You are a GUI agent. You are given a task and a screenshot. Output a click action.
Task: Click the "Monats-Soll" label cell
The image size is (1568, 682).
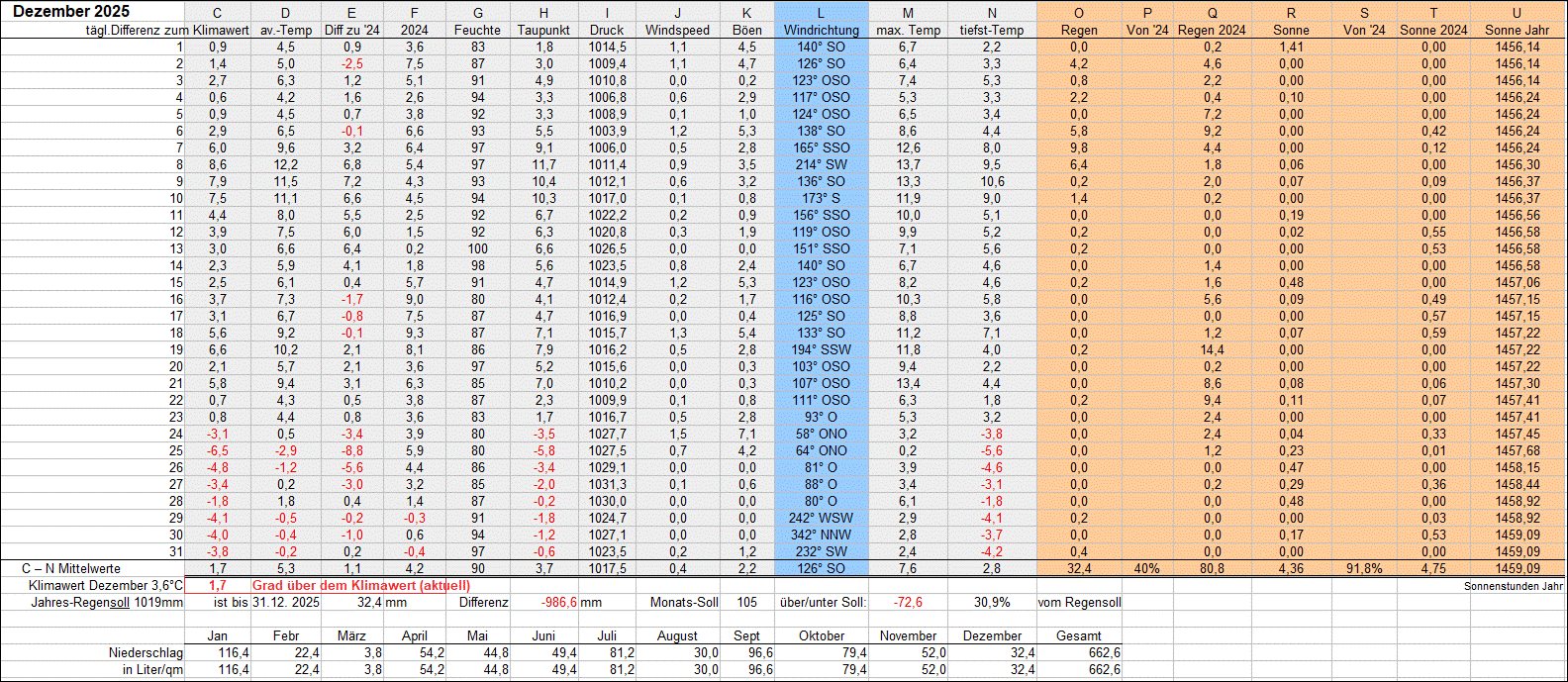click(684, 603)
